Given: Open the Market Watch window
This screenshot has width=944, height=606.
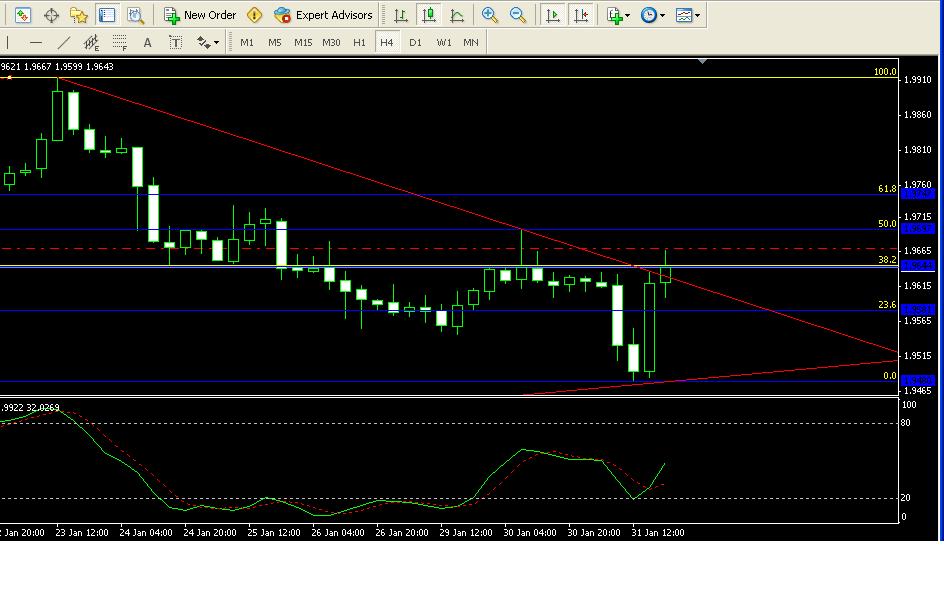Looking at the screenshot, I should (23, 15).
